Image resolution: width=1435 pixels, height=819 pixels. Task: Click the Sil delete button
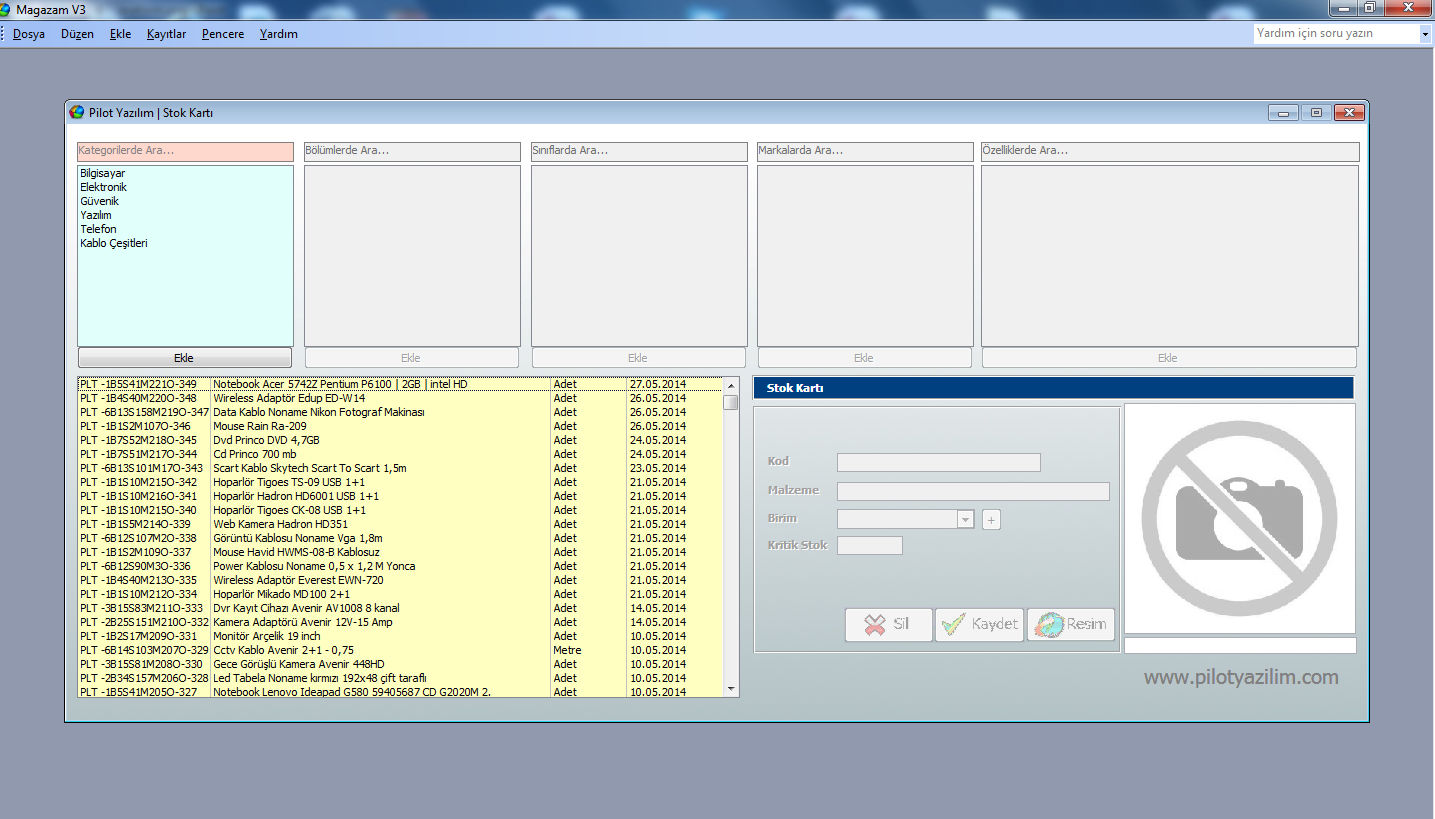click(888, 624)
